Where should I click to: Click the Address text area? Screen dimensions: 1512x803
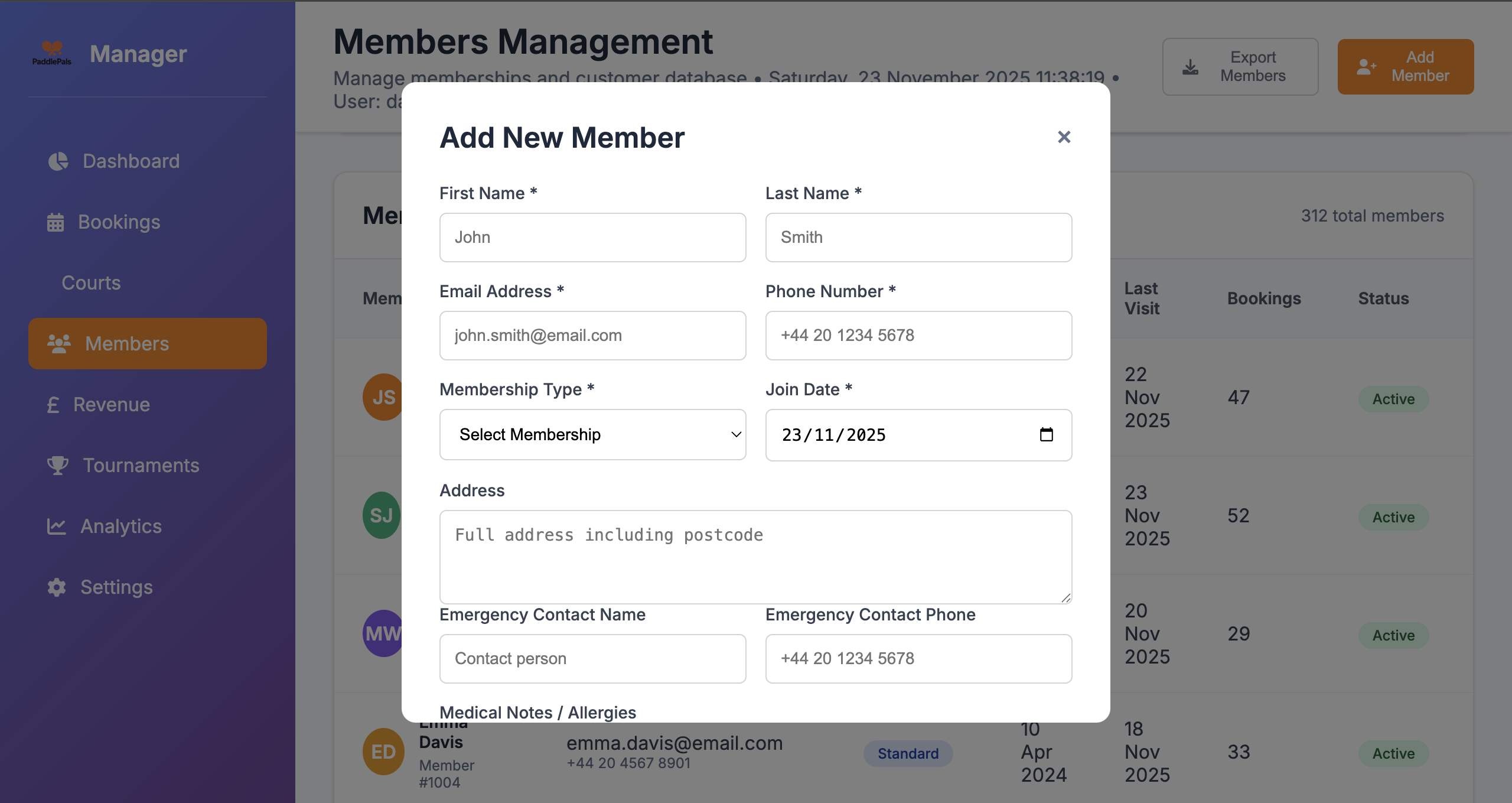[x=756, y=557]
